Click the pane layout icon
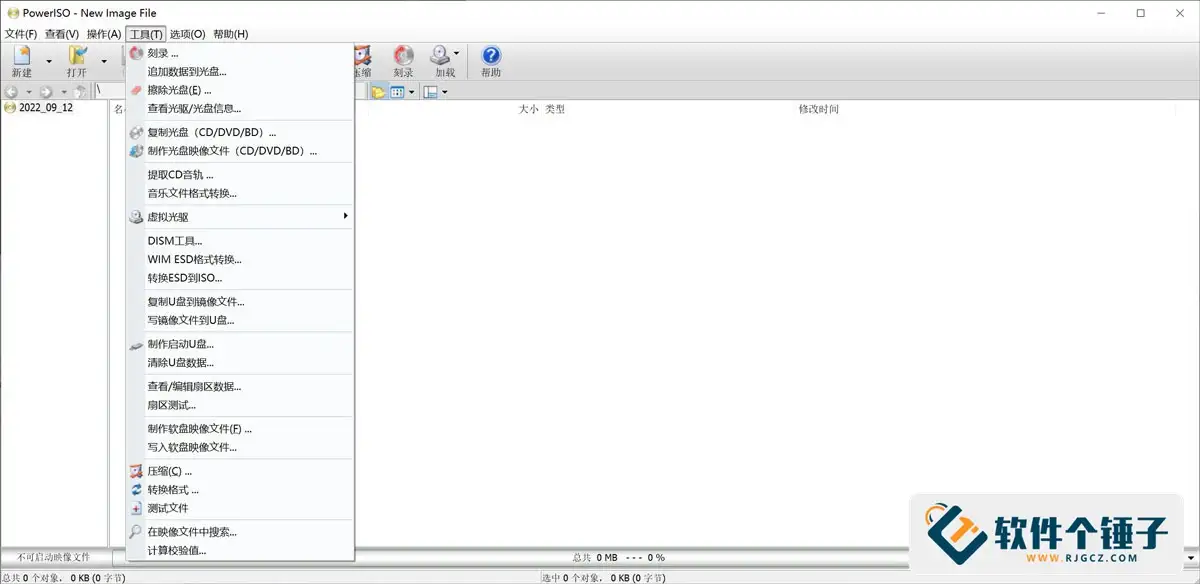The width and height of the screenshot is (1200, 584). click(x=430, y=92)
